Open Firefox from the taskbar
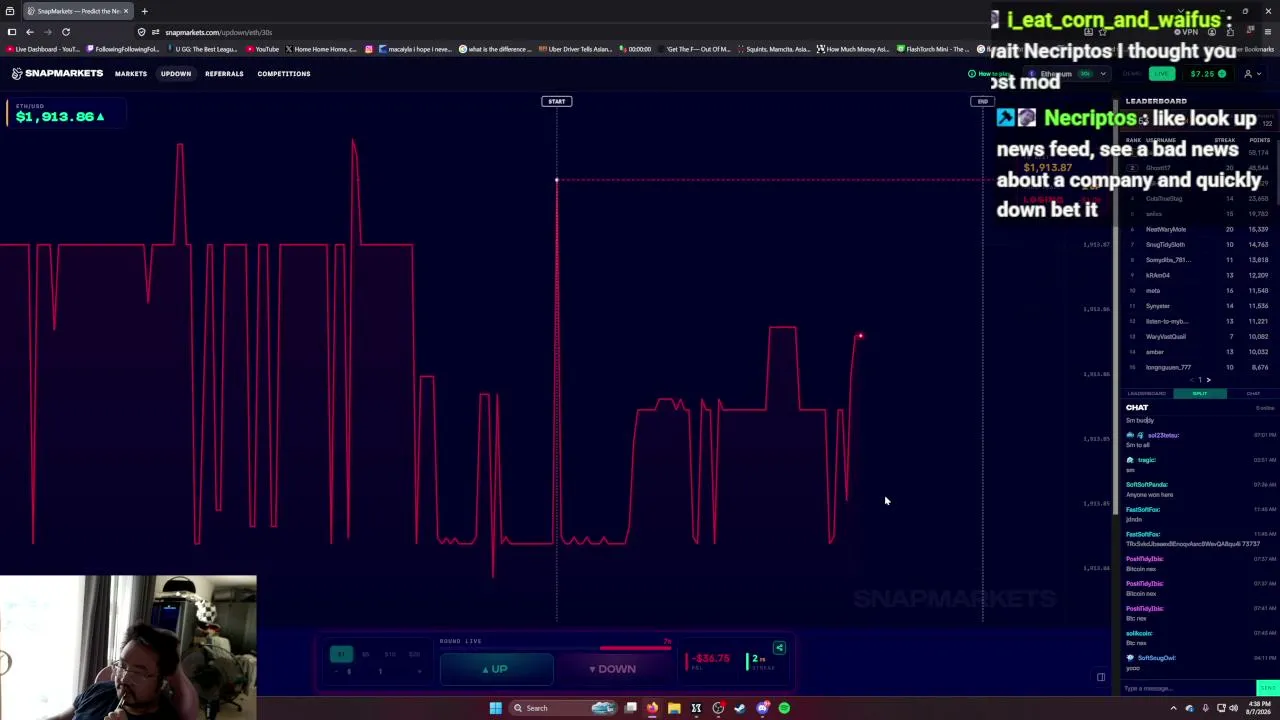Image resolution: width=1280 pixels, height=720 pixels. tap(652, 708)
